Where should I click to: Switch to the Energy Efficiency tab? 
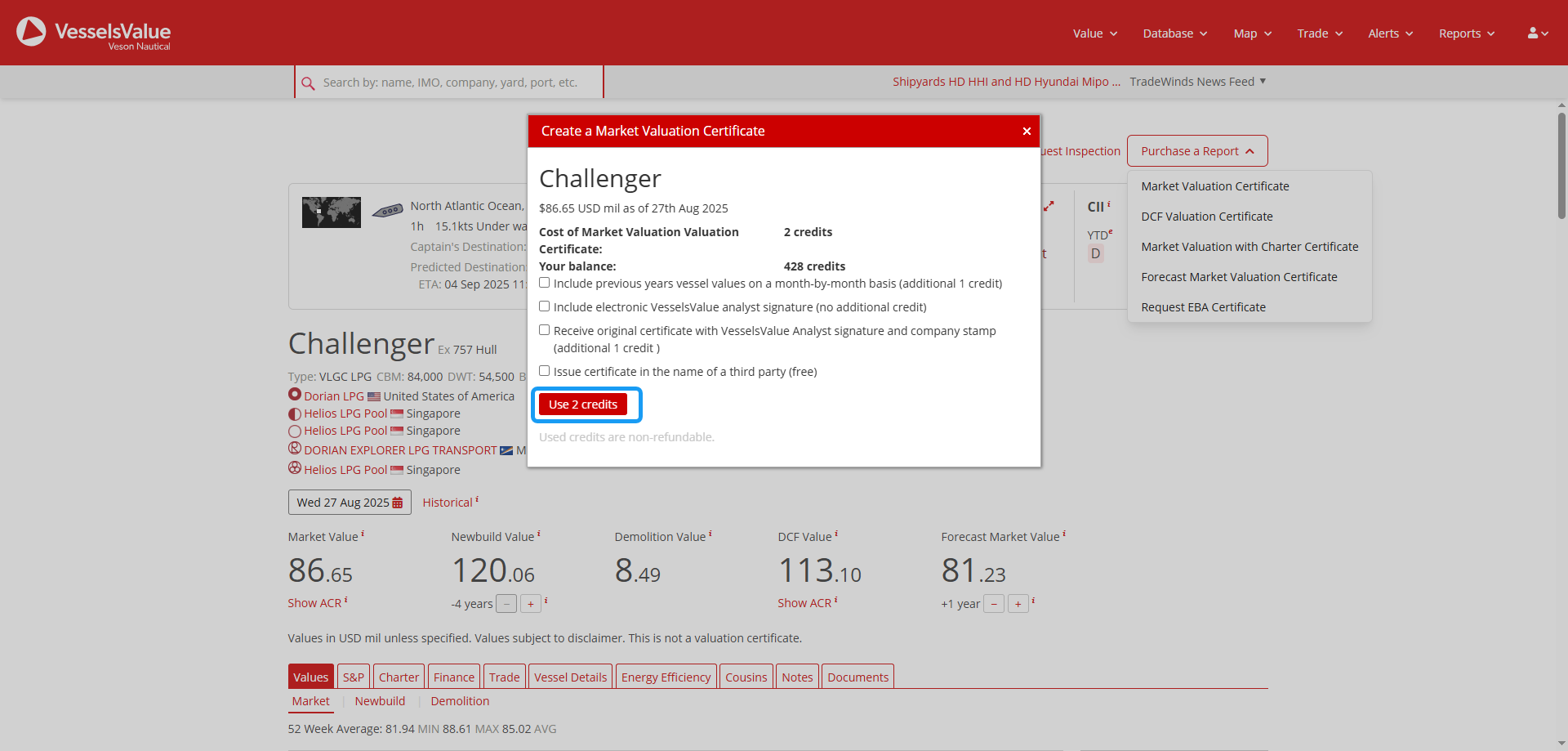coord(666,677)
